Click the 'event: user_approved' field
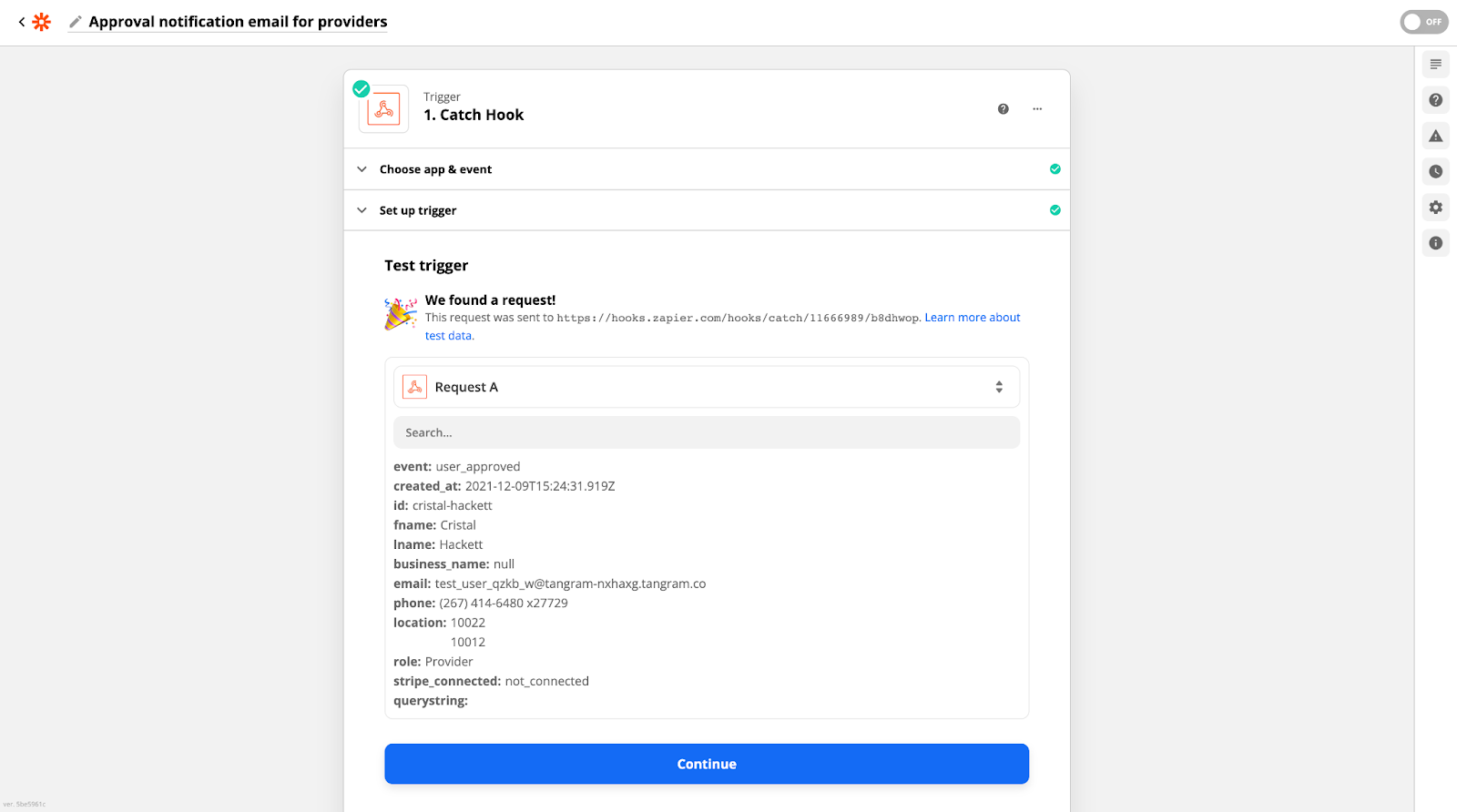Screen dimensions: 1457x812 pyautogui.click(x=457, y=467)
